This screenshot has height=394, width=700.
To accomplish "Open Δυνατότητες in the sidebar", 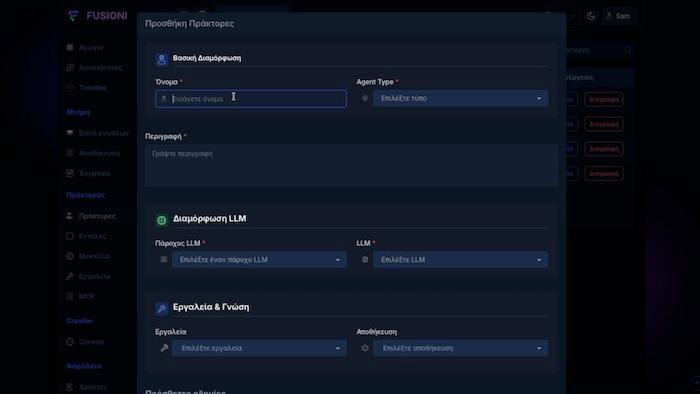I will tap(94, 67).
